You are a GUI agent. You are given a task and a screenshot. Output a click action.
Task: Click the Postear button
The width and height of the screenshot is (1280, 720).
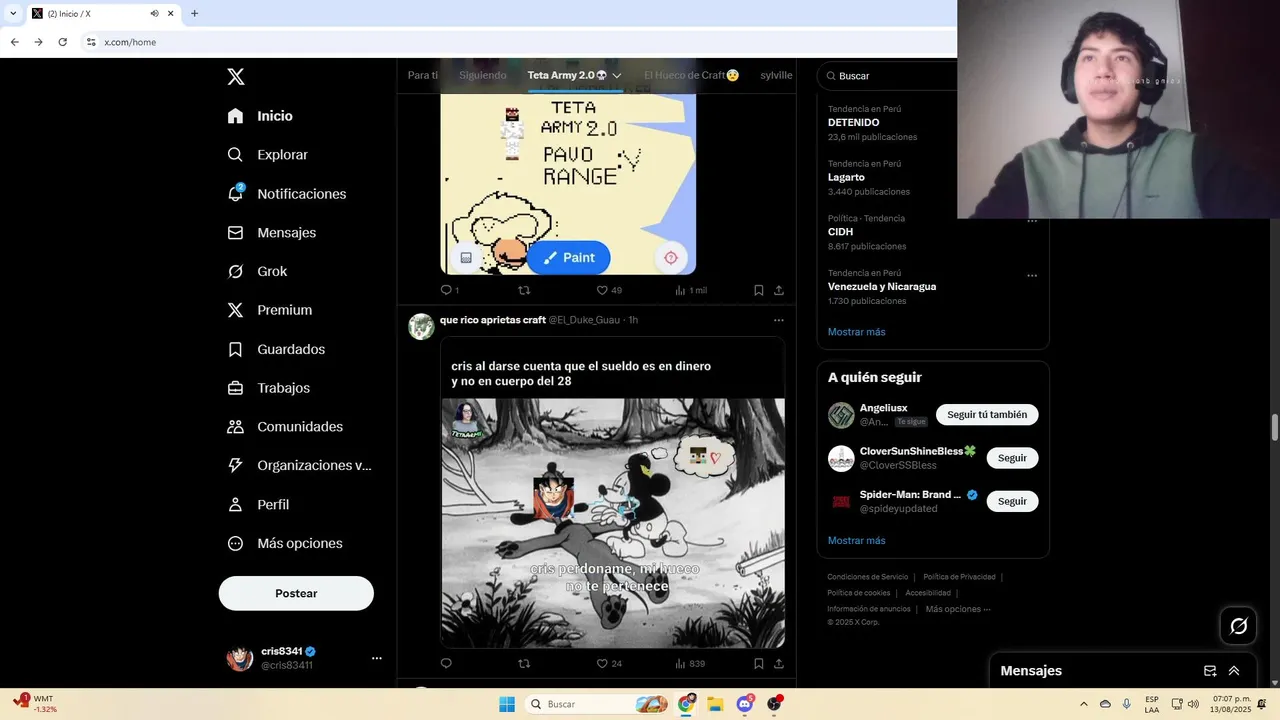click(296, 593)
